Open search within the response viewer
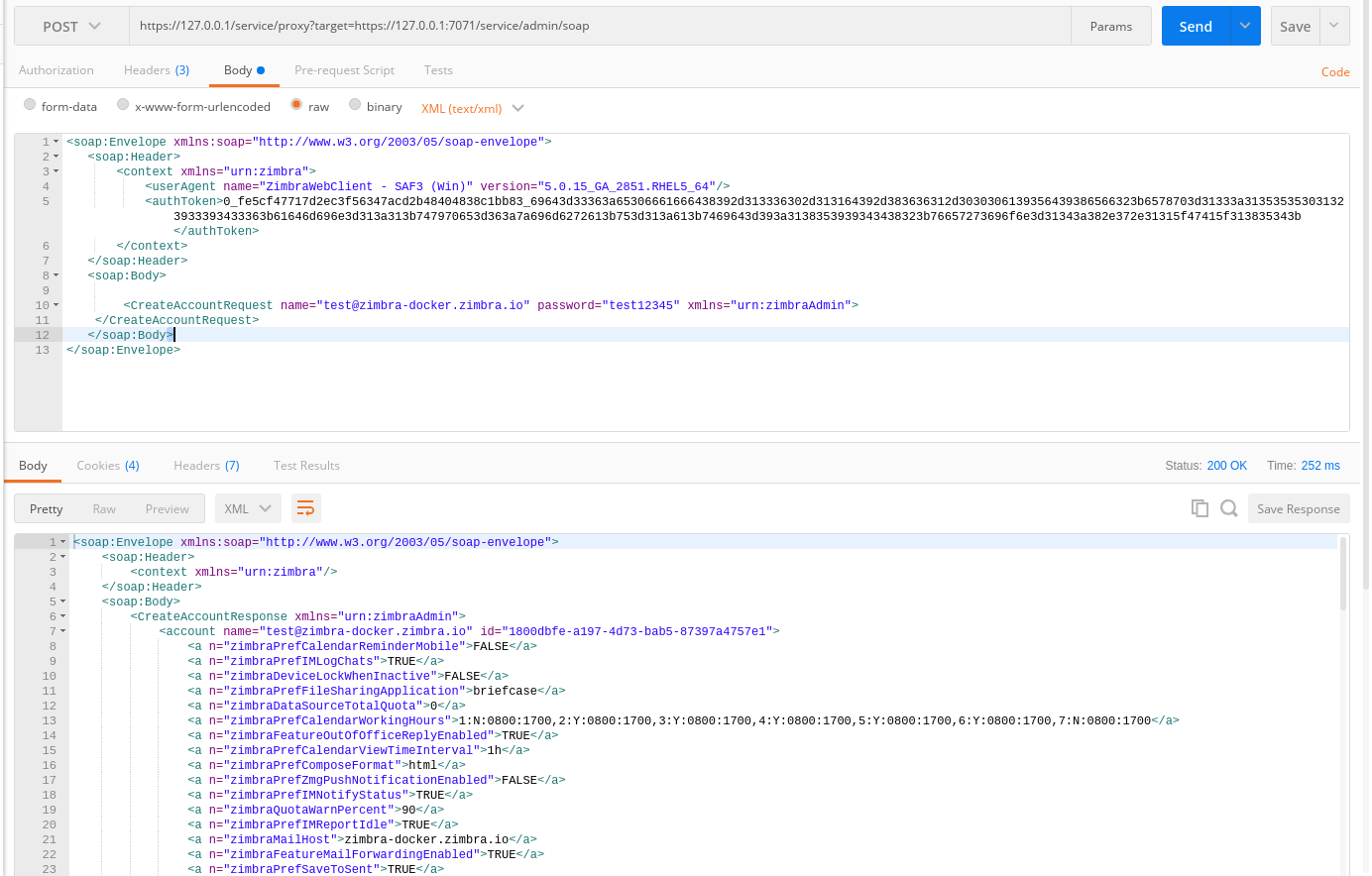Viewport: 1372px width, 876px height. [1229, 506]
